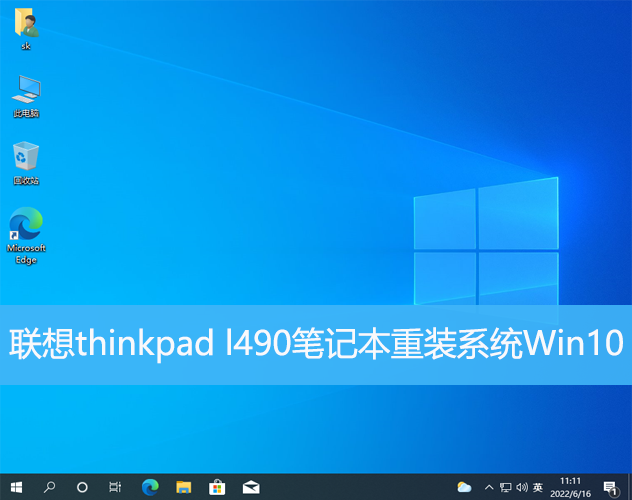This screenshot has width=632, height=500.
Task: Open File Explorer from the taskbar
Action: [183, 487]
